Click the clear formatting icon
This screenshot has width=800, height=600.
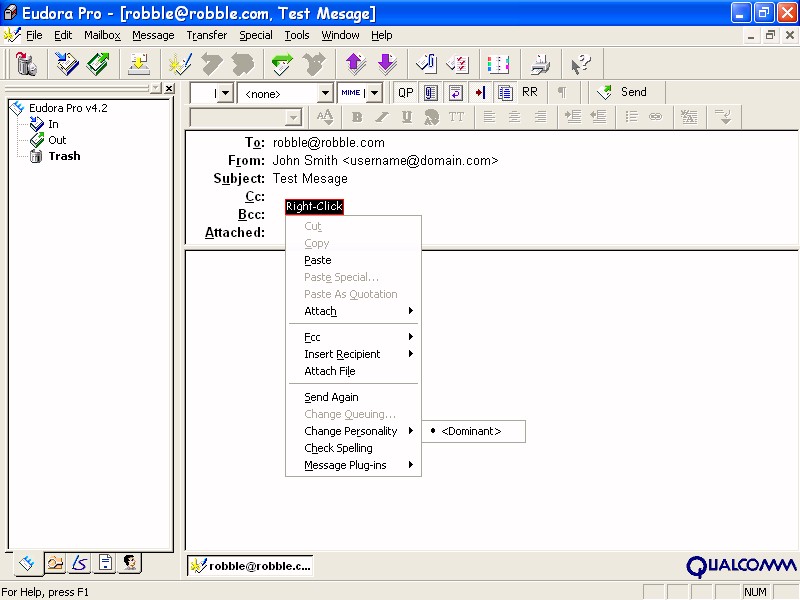689,117
